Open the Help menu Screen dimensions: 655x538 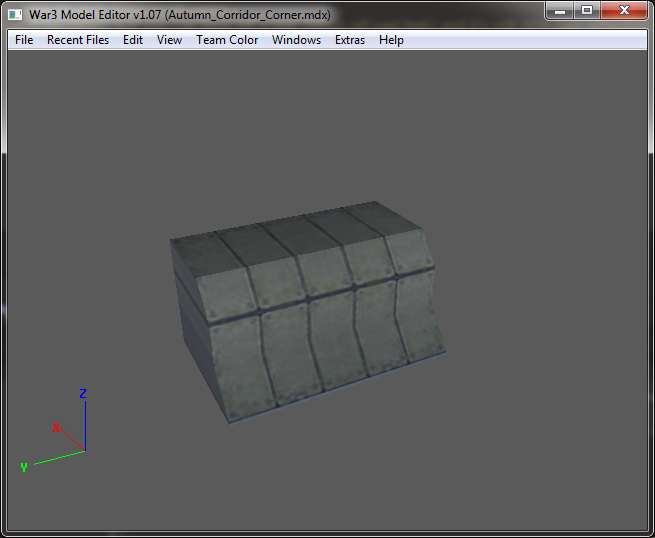[x=391, y=40]
